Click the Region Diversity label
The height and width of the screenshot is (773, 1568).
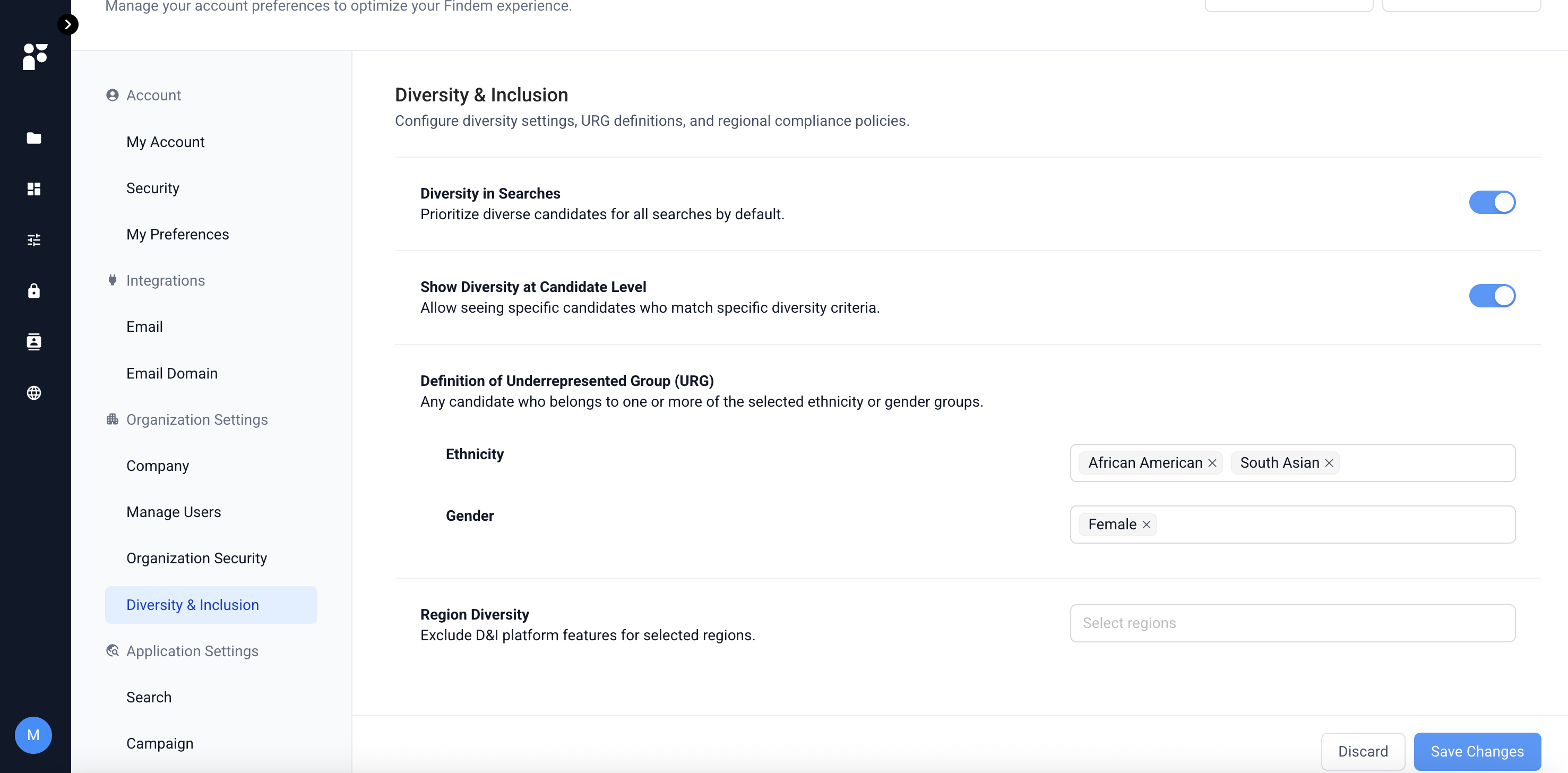475,614
